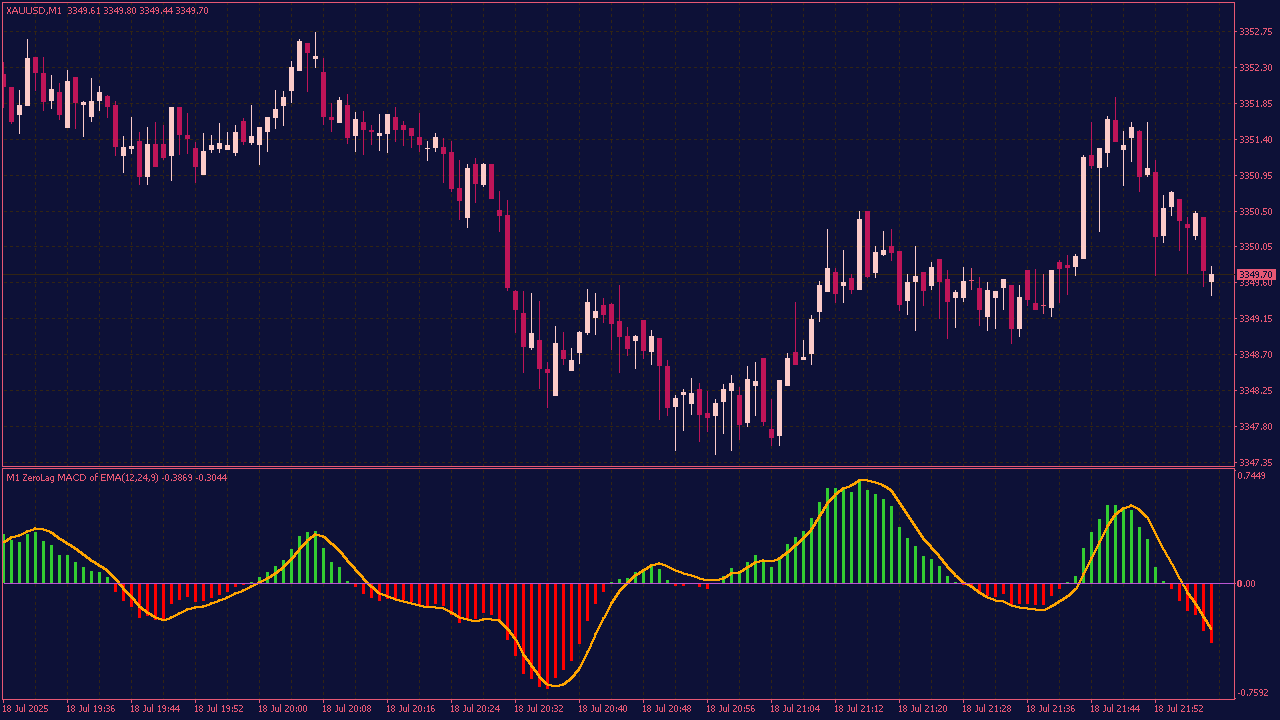
Task: Select the 3350.95 price scale value
Action: click(1255, 176)
